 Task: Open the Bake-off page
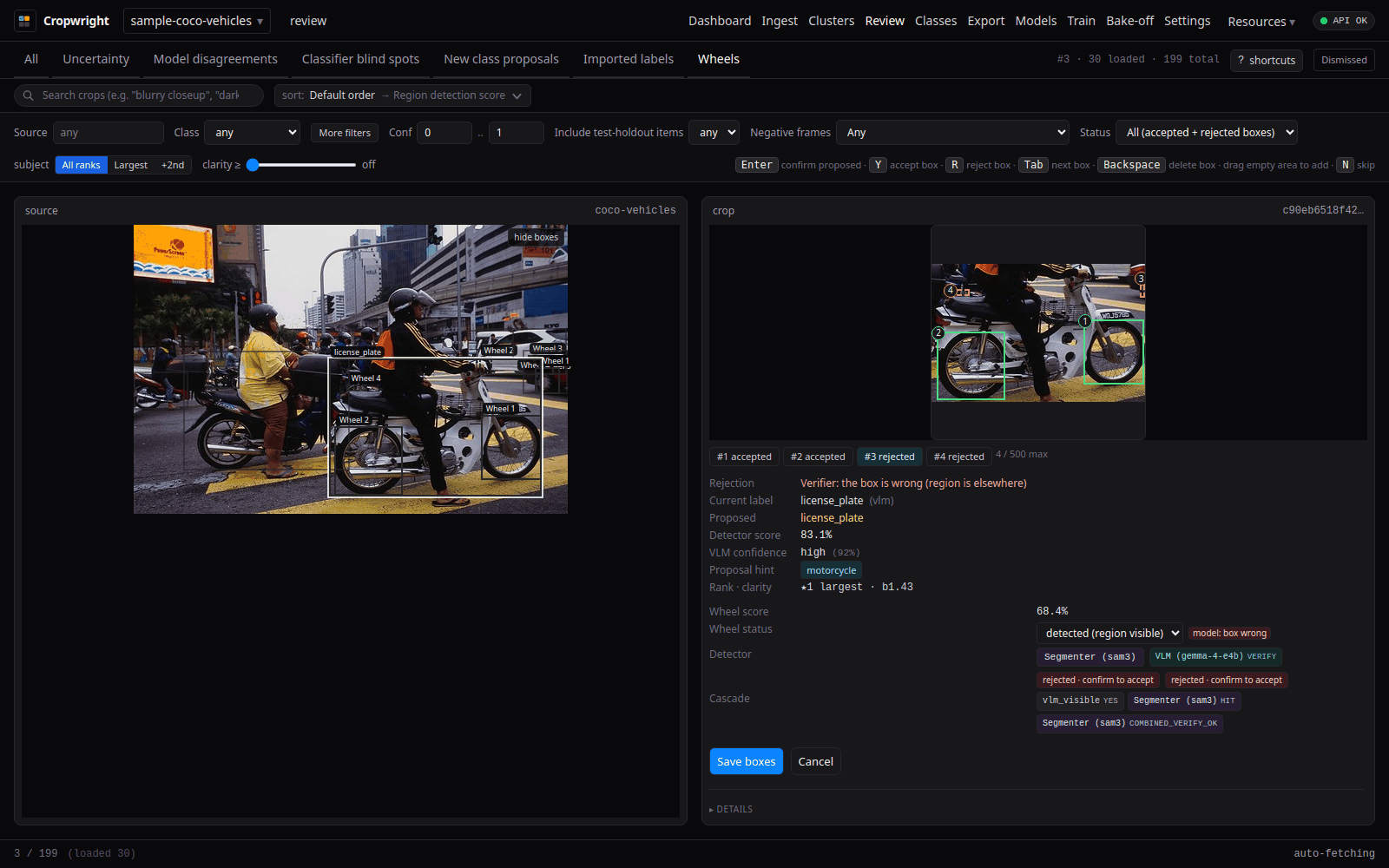coord(1129,21)
